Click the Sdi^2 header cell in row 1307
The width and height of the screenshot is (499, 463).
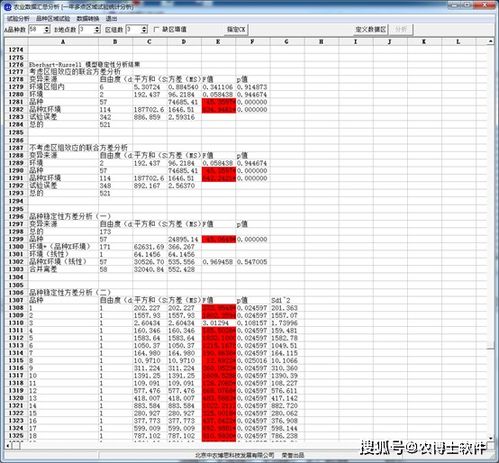[287, 300]
